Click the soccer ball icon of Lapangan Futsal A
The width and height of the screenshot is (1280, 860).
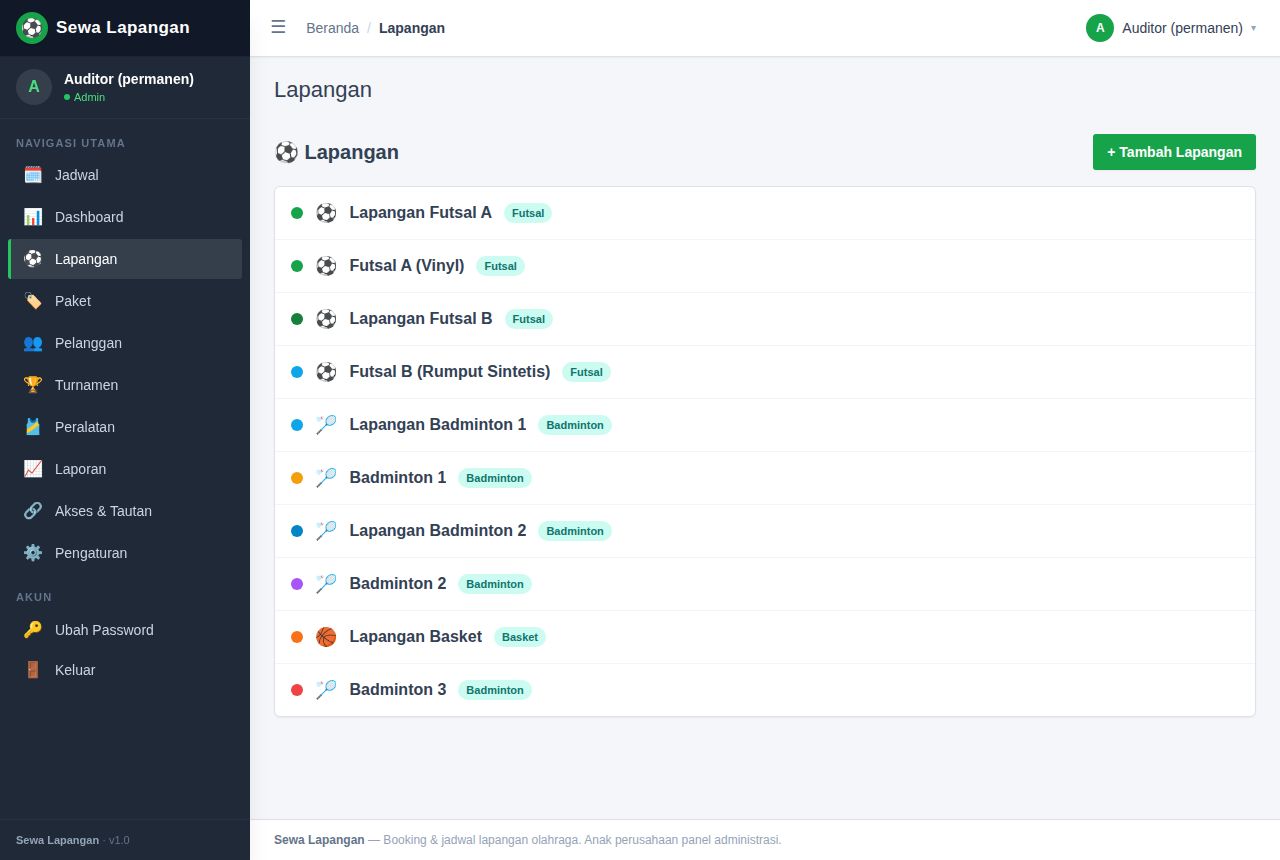tap(326, 213)
